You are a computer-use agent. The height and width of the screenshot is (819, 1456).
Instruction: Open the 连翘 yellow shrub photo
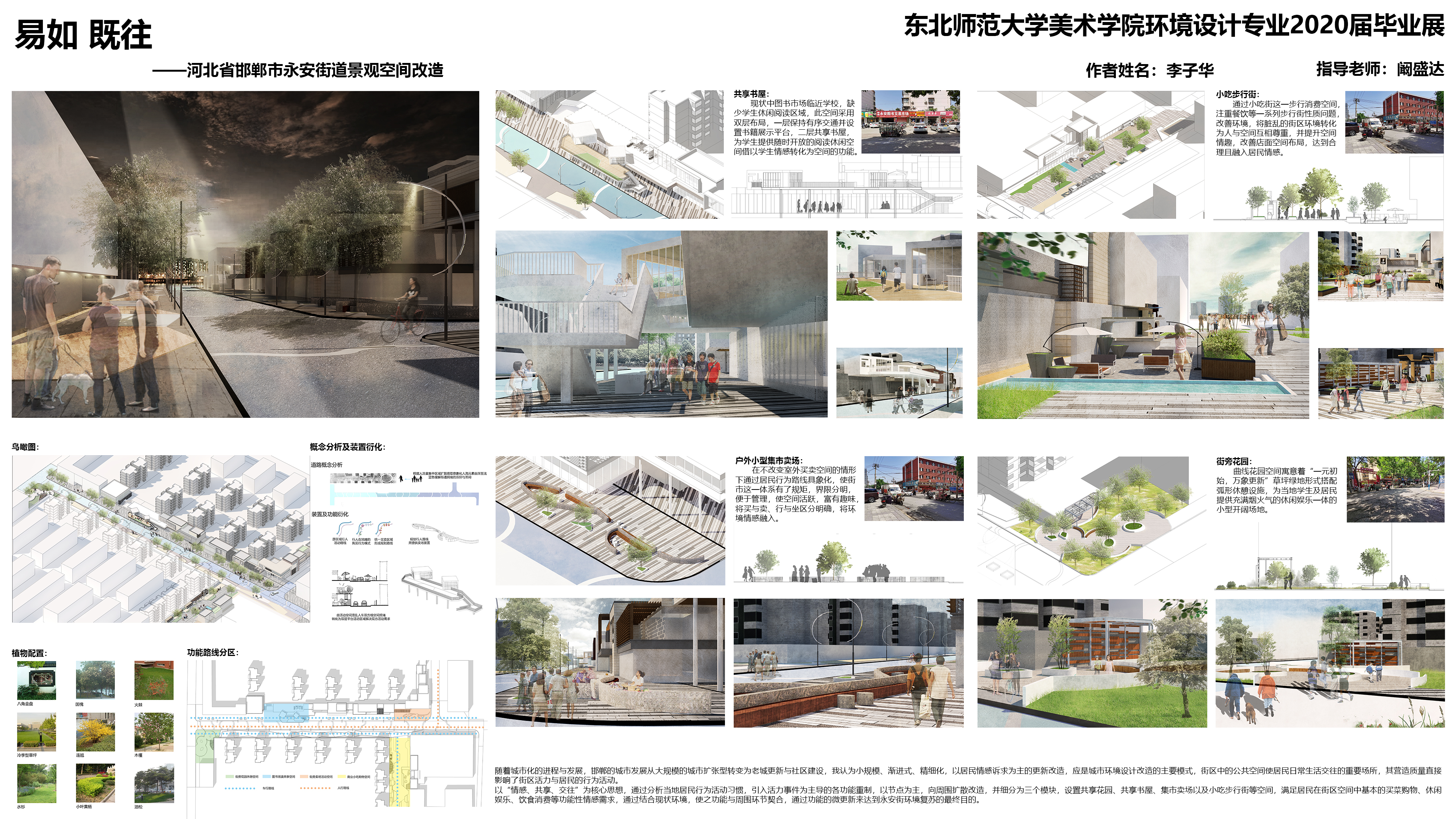(x=96, y=732)
